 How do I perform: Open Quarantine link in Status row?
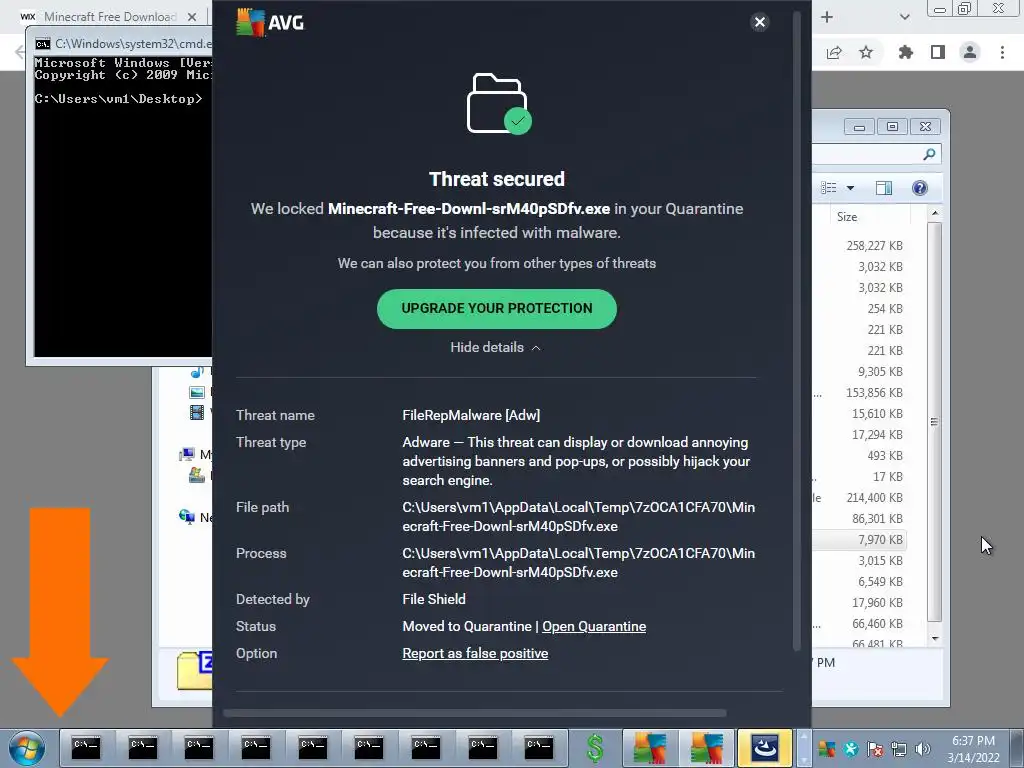[x=594, y=626]
